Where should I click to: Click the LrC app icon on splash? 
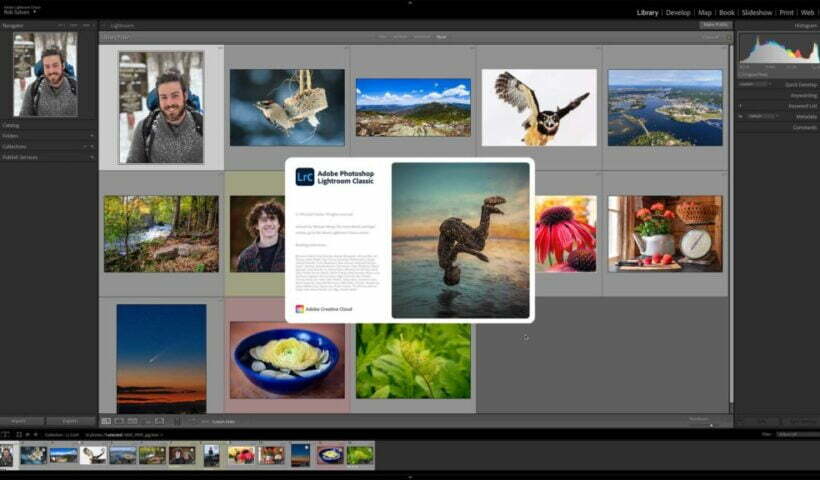(x=306, y=176)
